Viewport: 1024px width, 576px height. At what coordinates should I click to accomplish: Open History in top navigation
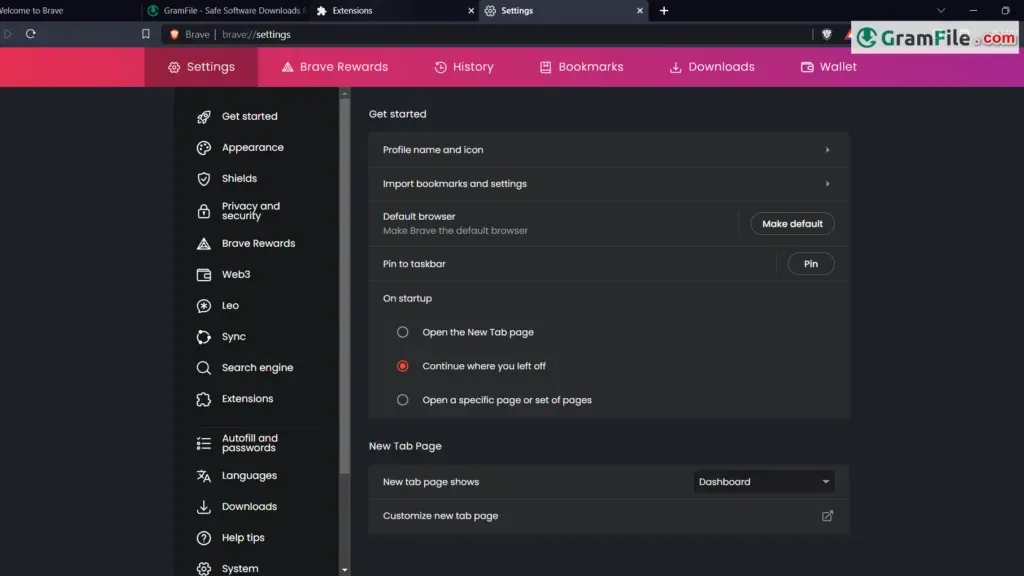click(464, 67)
